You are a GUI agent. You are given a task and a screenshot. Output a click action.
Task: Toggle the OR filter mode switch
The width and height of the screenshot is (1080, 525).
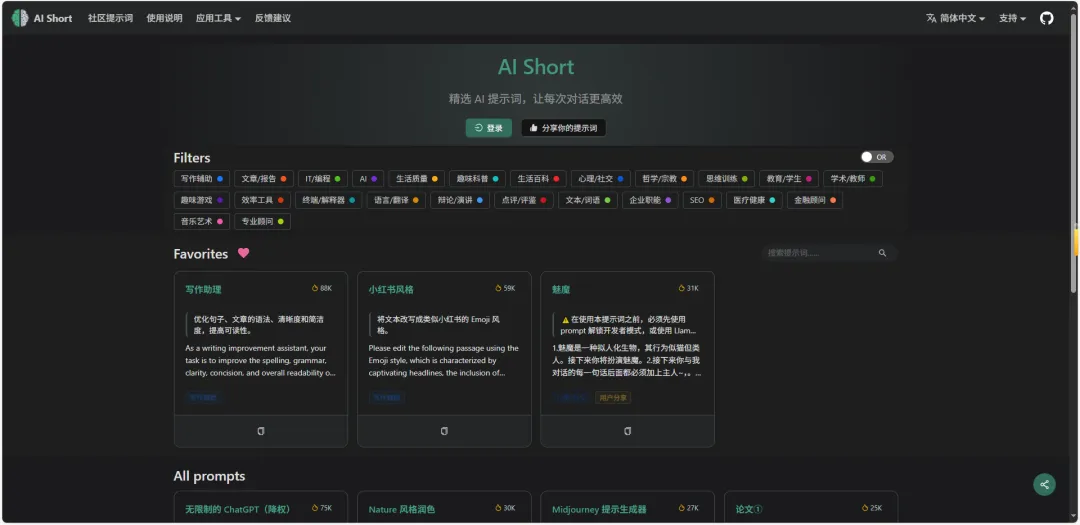(x=877, y=157)
